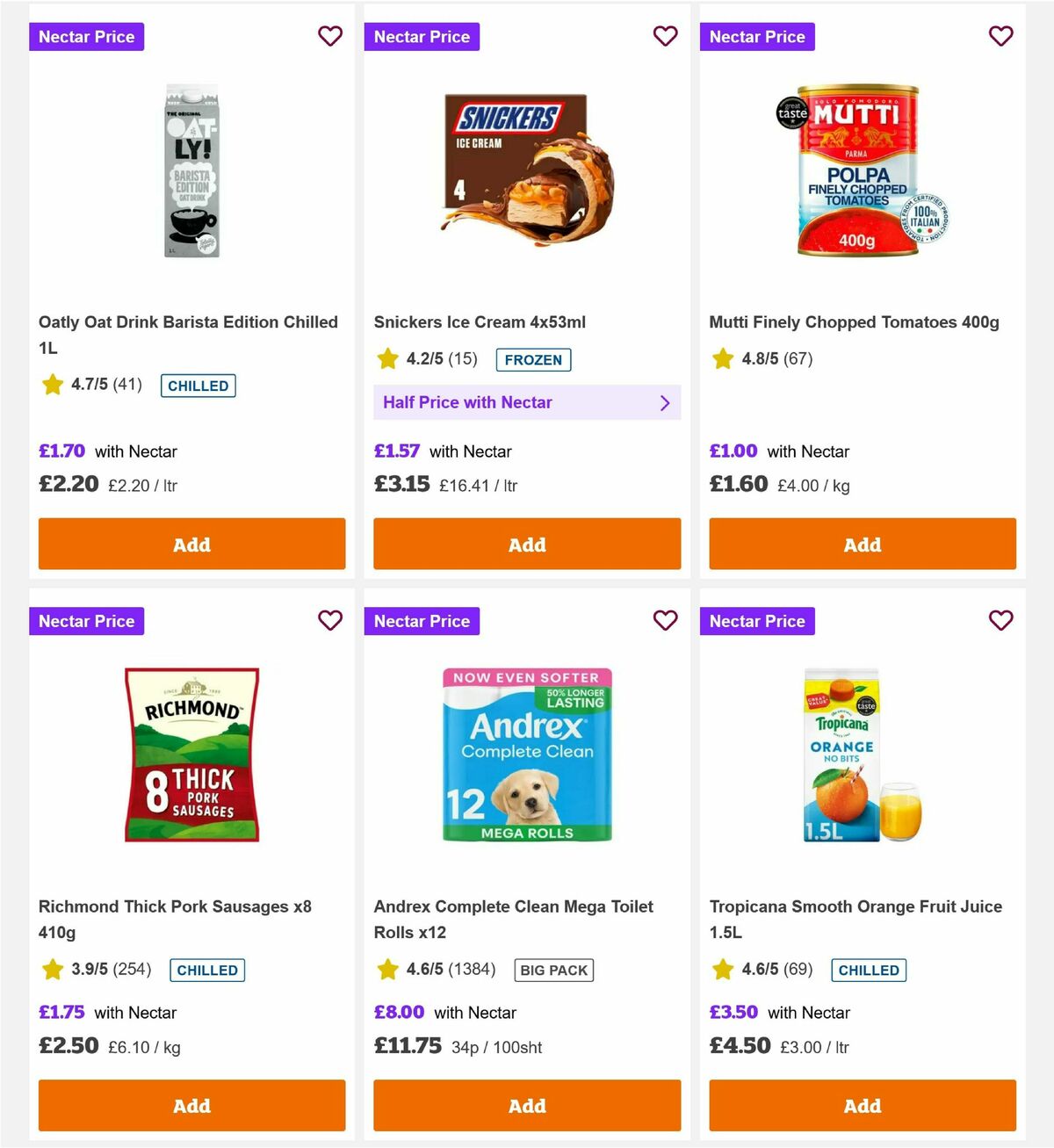Screen dimensions: 1054x1148
Task: Click the heart icon on Mutti Finely Chopped Tomatoes
Action: tap(1000, 36)
